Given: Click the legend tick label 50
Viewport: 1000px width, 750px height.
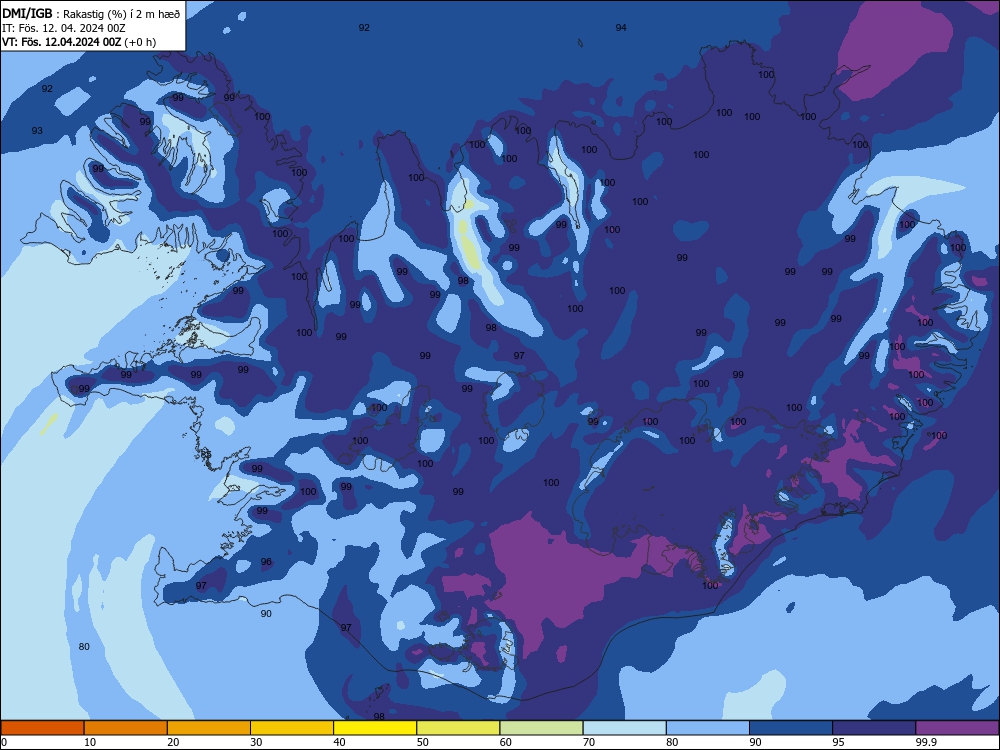Looking at the screenshot, I should click(x=422, y=742).
